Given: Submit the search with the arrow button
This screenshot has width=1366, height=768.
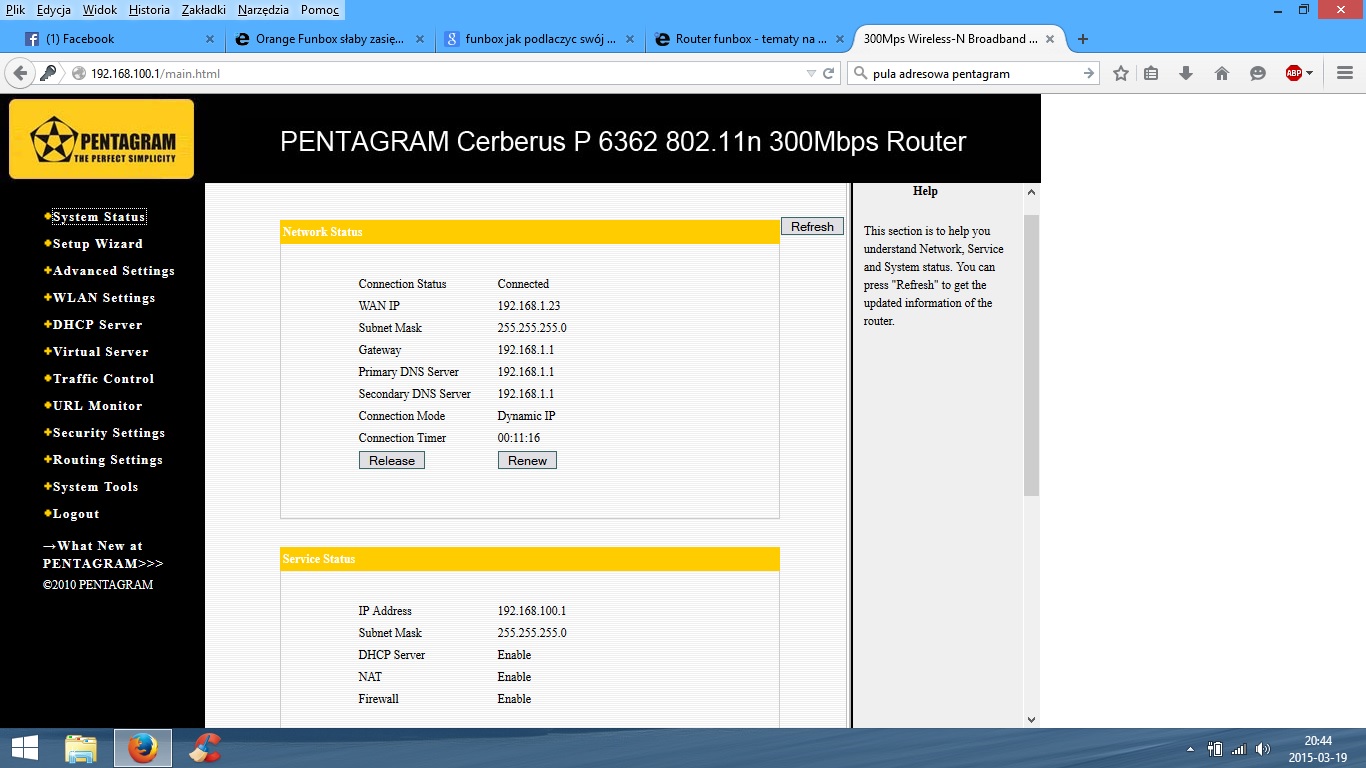Looking at the screenshot, I should coord(1088,74).
